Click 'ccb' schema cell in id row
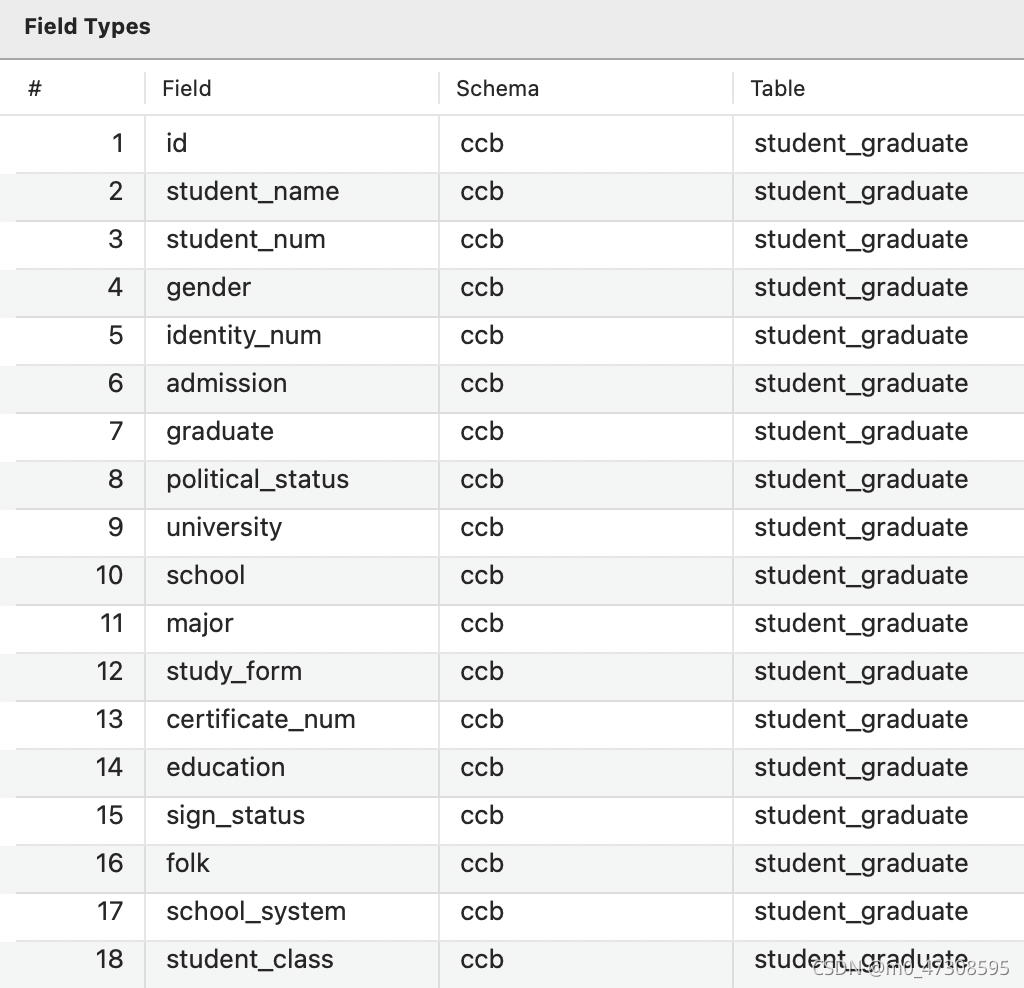 pyautogui.click(x=586, y=144)
